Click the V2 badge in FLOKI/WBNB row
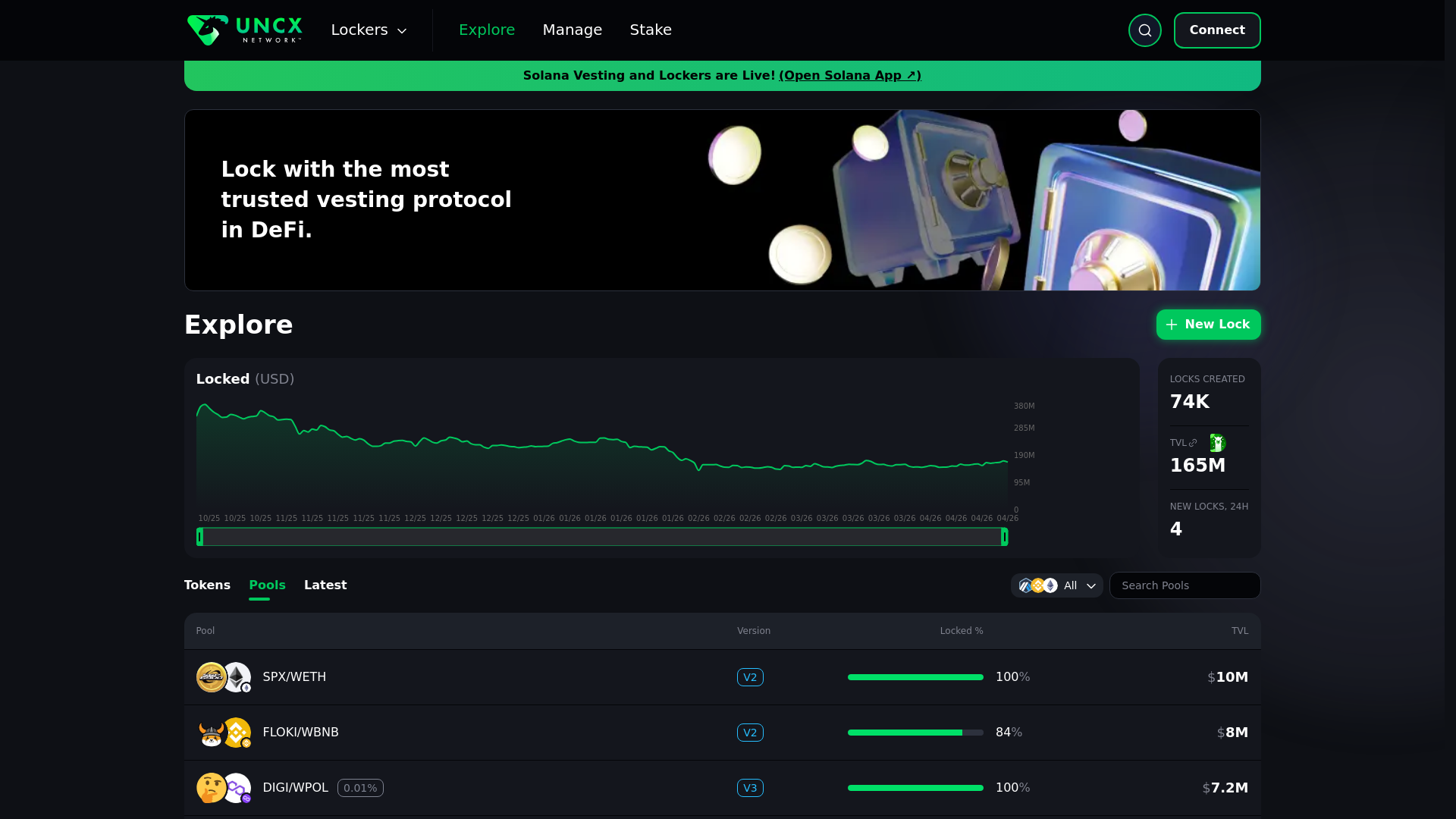This screenshot has height=819, width=1456. [x=750, y=733]
